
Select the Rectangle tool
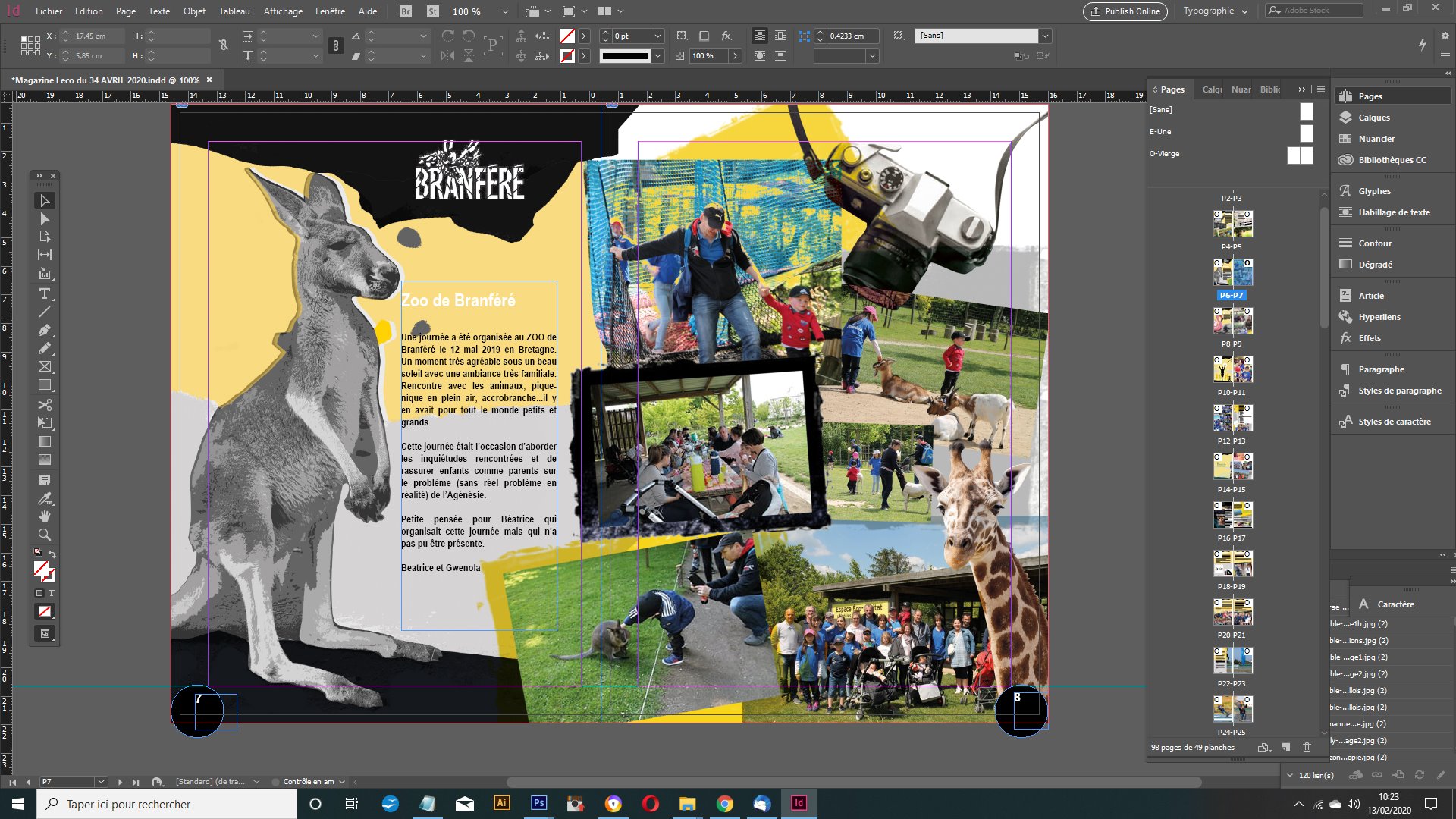pos(45,384)
